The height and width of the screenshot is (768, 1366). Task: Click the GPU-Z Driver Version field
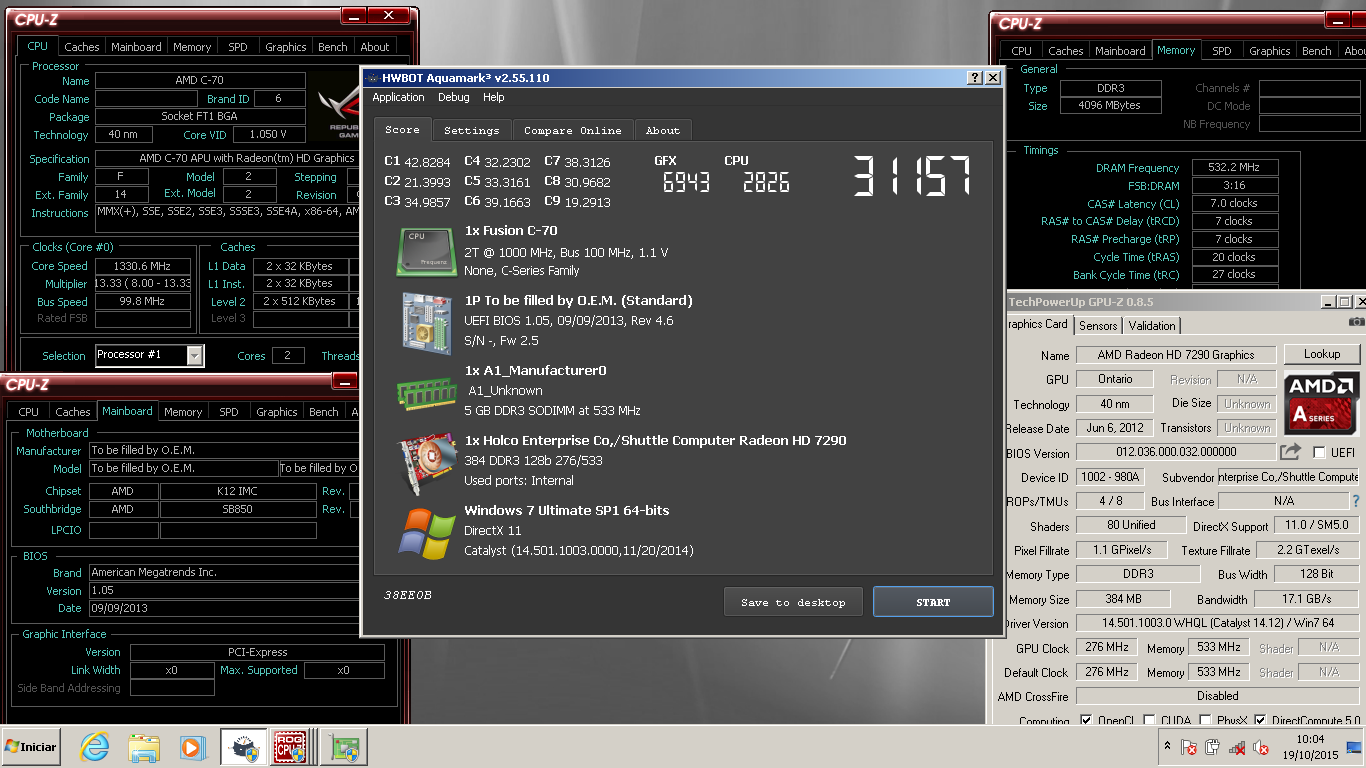click(x=1217, y=623)
